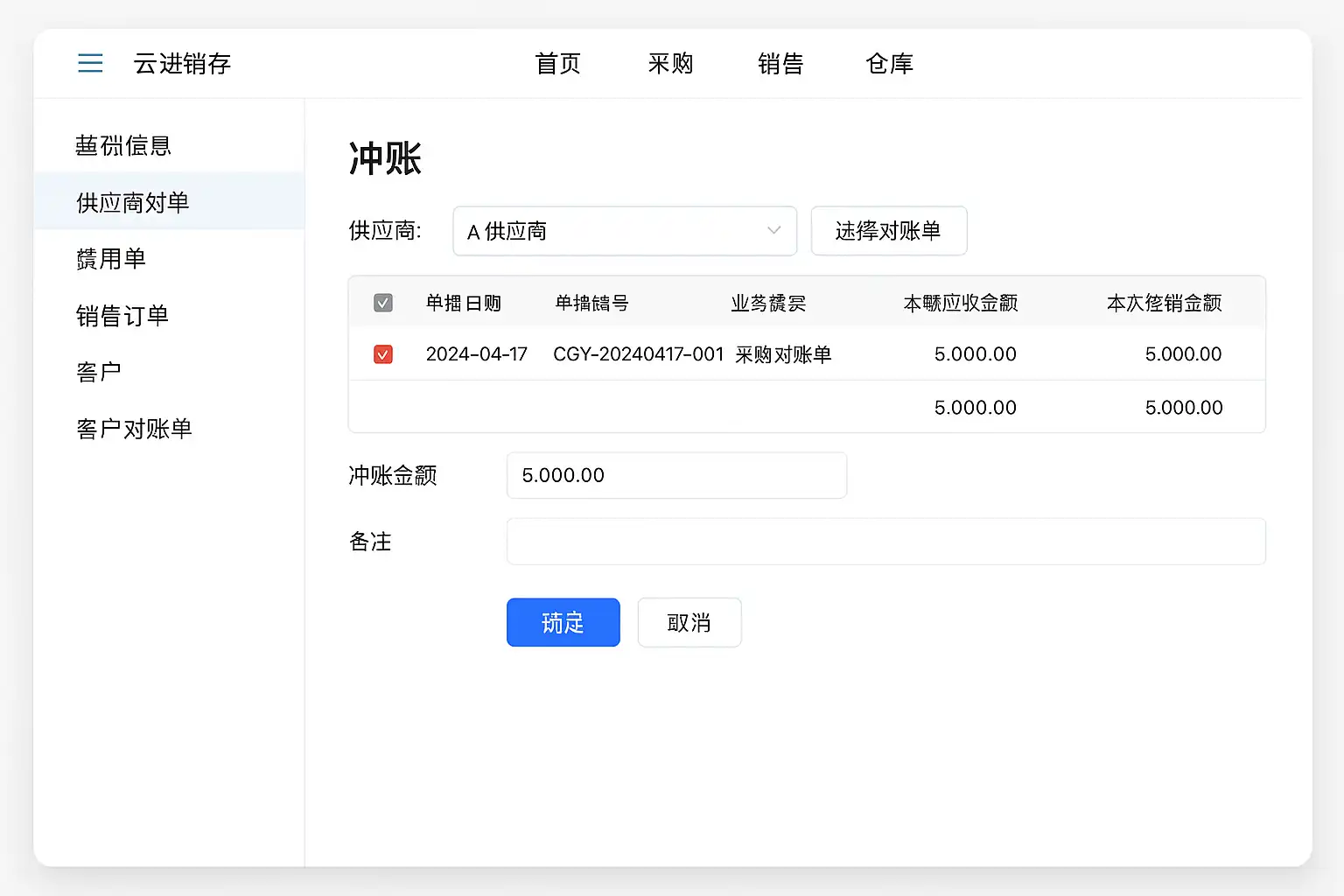
Task: Click the 选择对账单 button
Action: (888, 231)
